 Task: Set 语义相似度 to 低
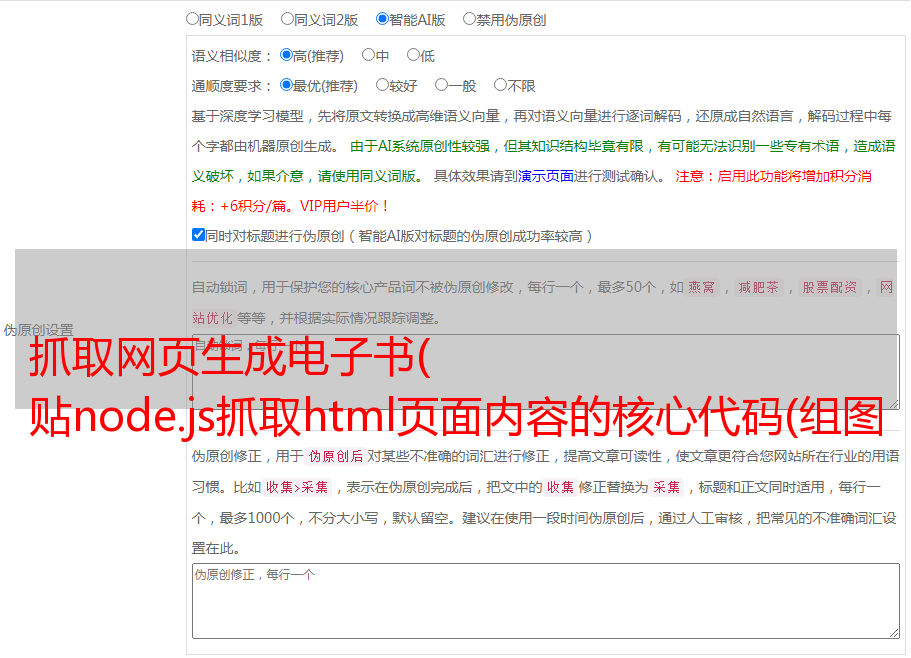413,55
